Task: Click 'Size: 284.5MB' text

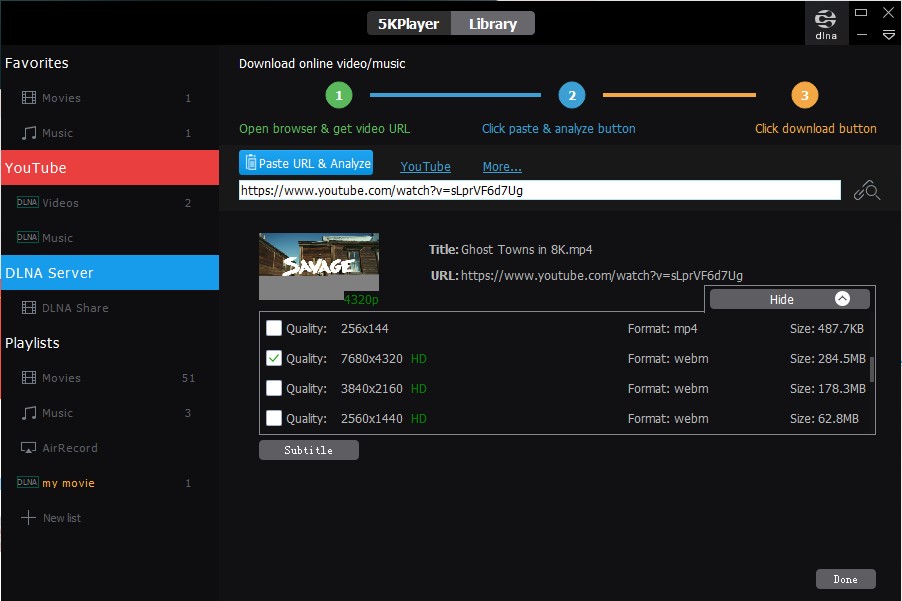Action: [827, 358]
